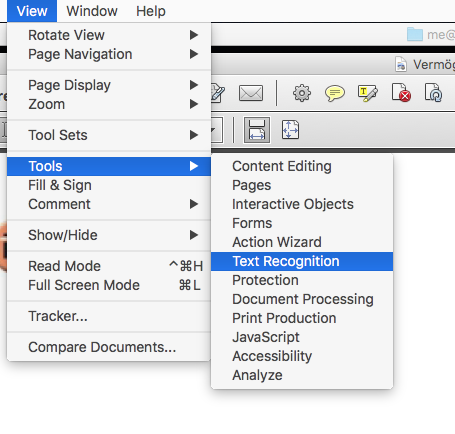Open the Help menu in menu bar
Screen dimensions: 455x434
pyautogui.click(x=151, y=11)
